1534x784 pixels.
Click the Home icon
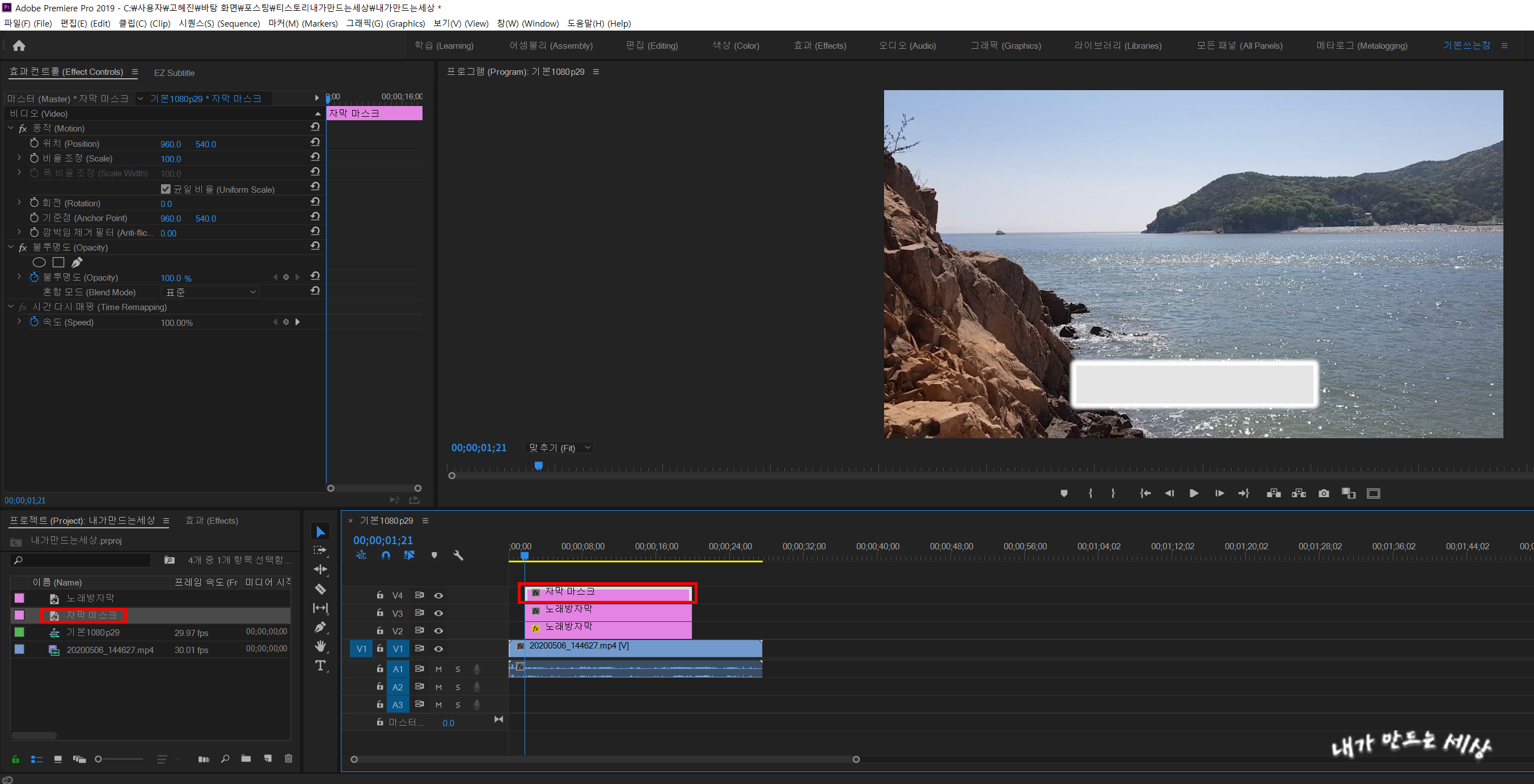[19, 46]
